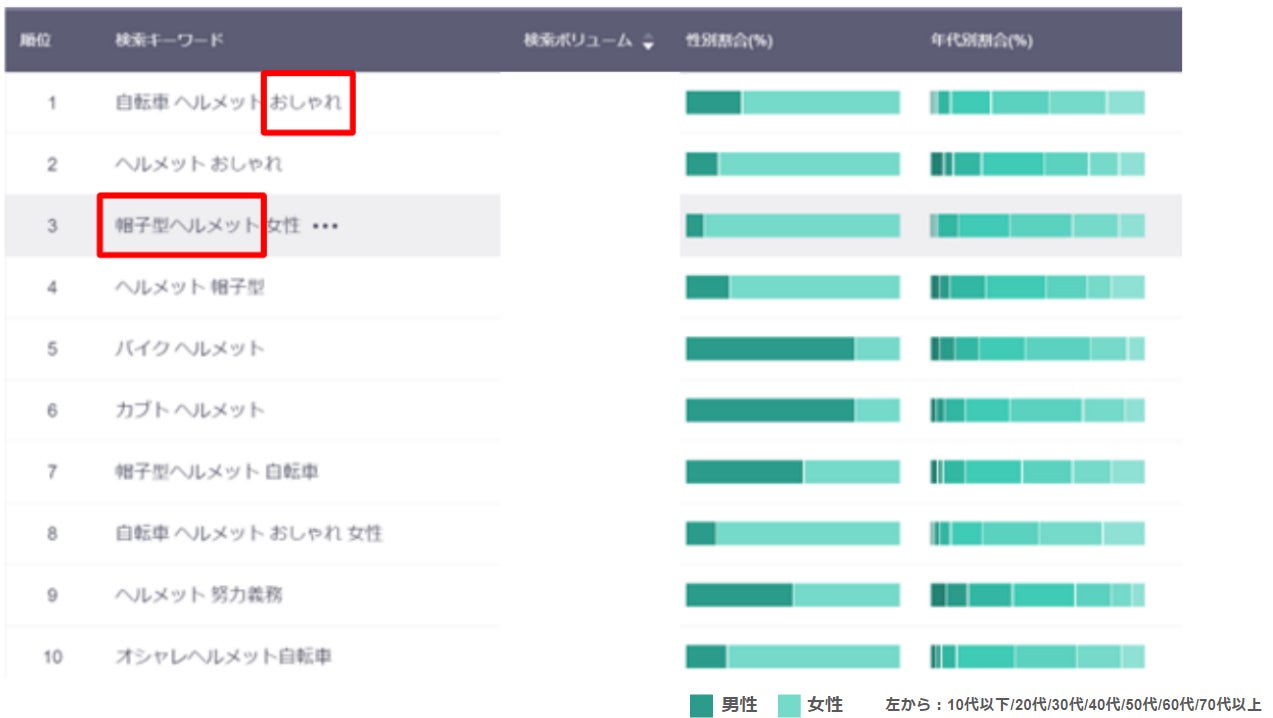The image size is (1273, 718).
Task: Click the gender ratio bar for バイク ヘルメット
Action: [792, 349]
